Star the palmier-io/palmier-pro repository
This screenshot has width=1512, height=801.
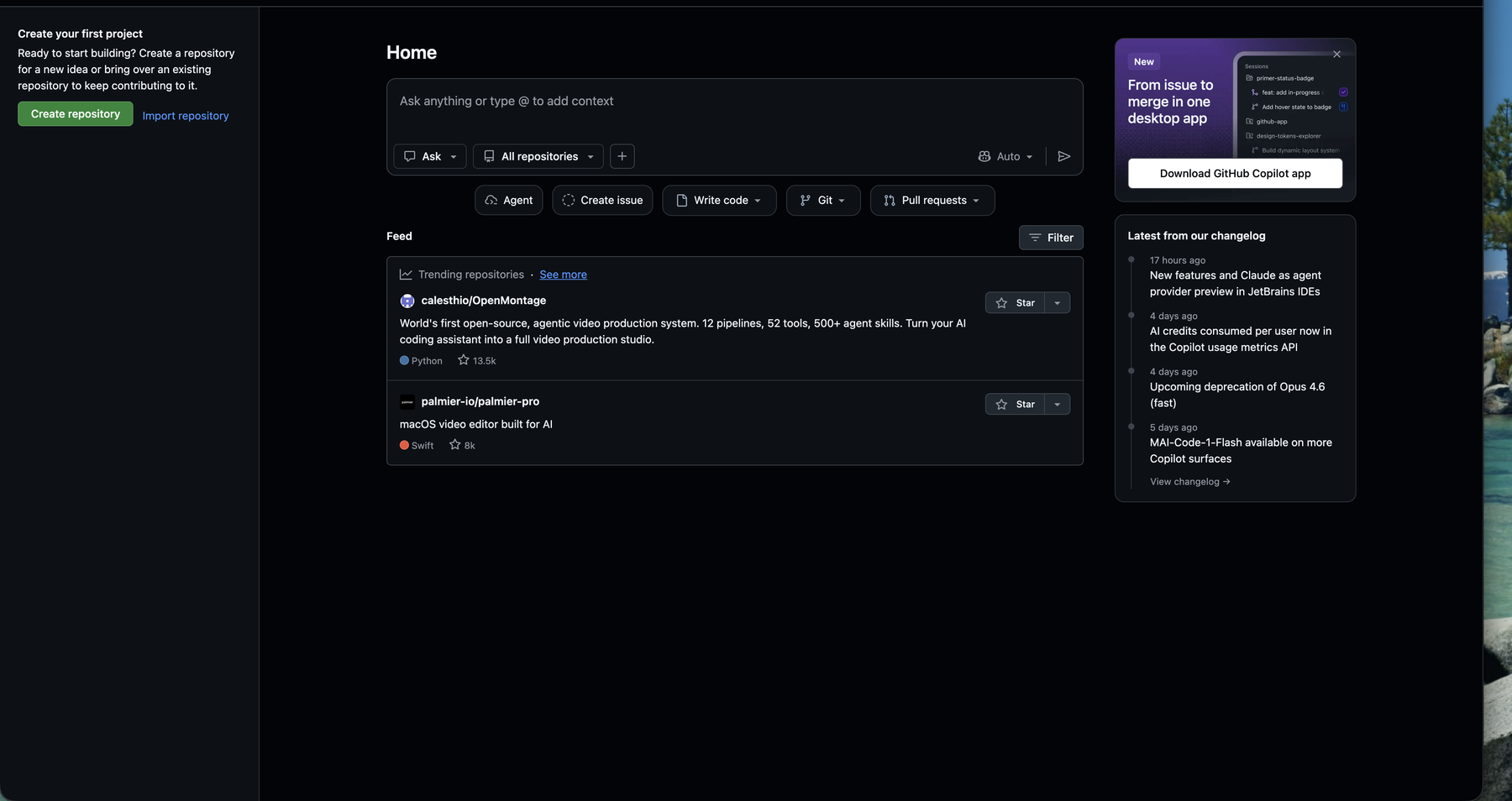[1016, 404]
